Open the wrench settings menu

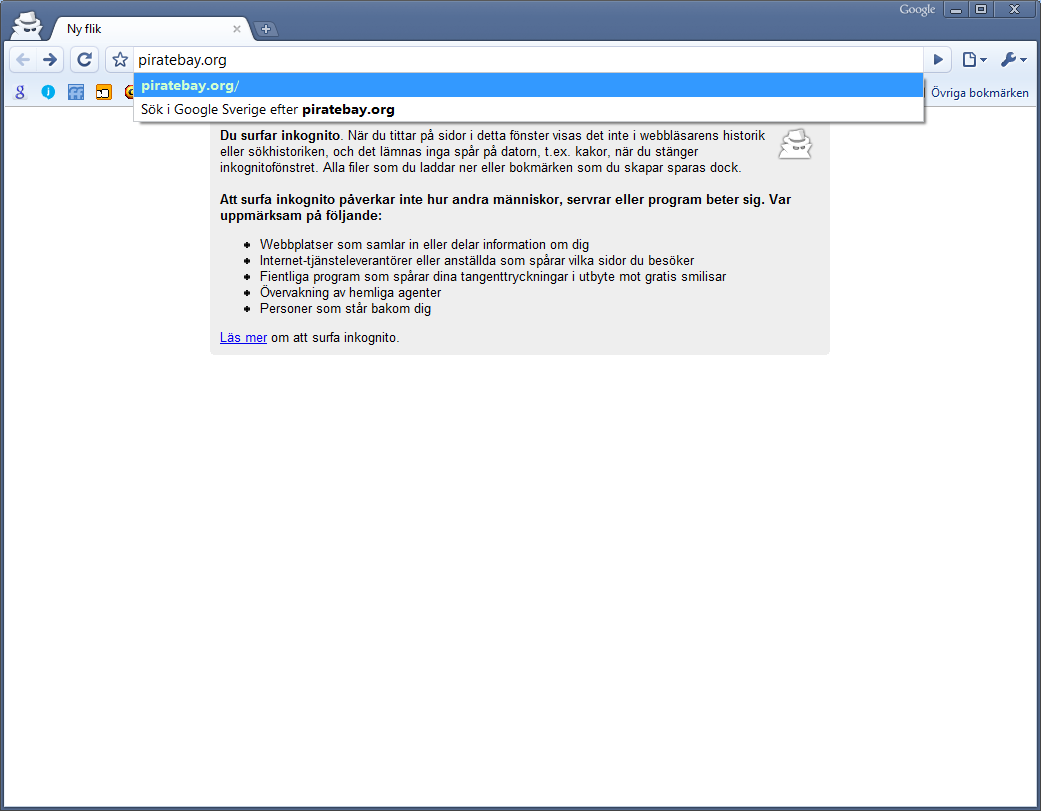pos(1013,60)
